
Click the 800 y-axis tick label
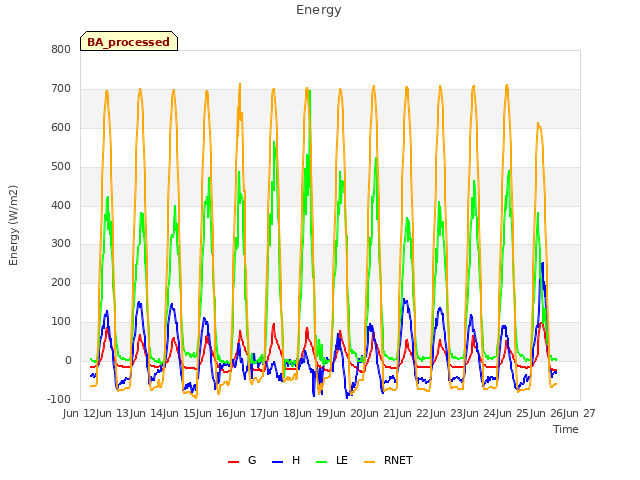tap(61, 49)
